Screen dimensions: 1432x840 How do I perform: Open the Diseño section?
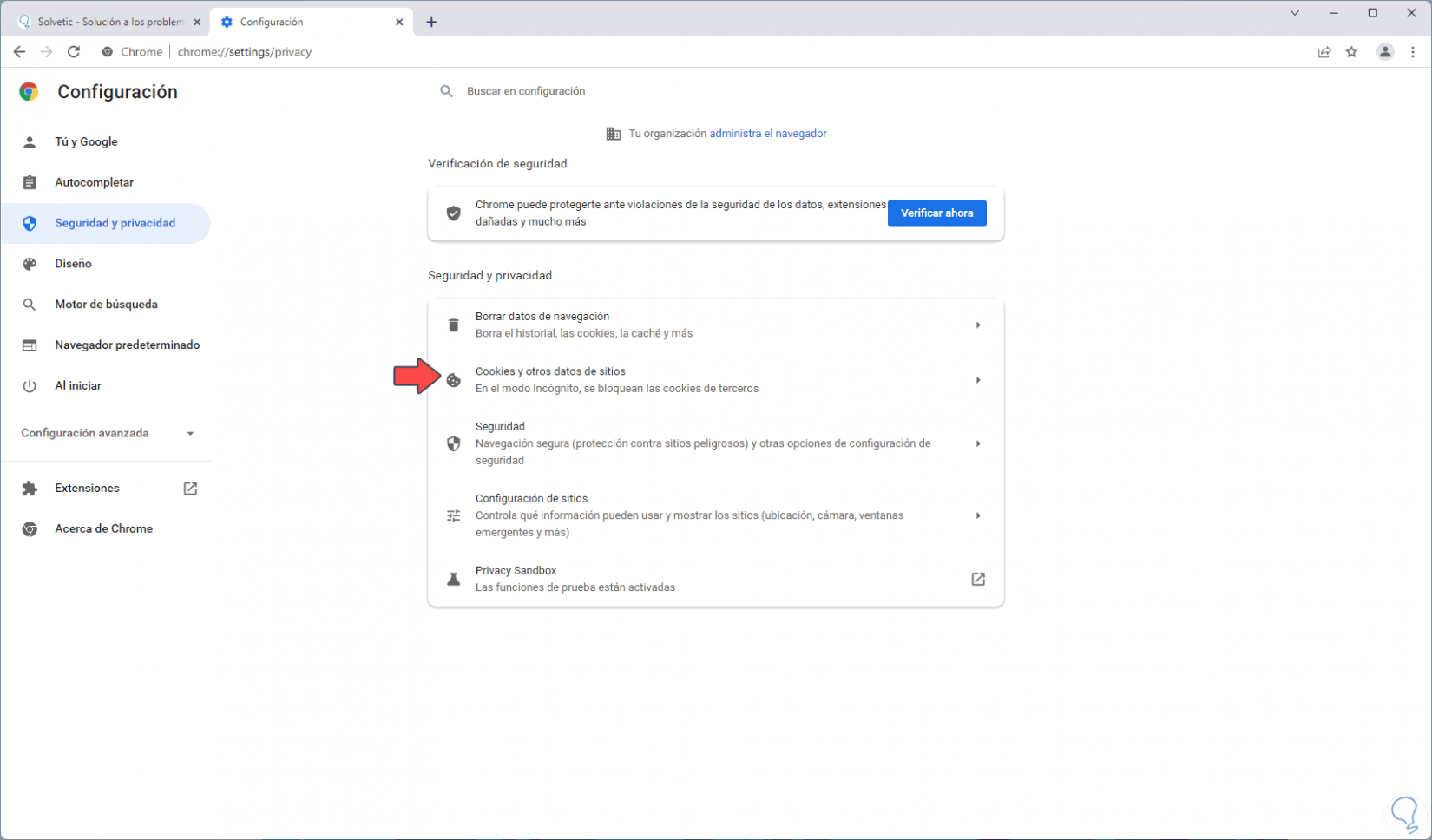tap(106, 264)
